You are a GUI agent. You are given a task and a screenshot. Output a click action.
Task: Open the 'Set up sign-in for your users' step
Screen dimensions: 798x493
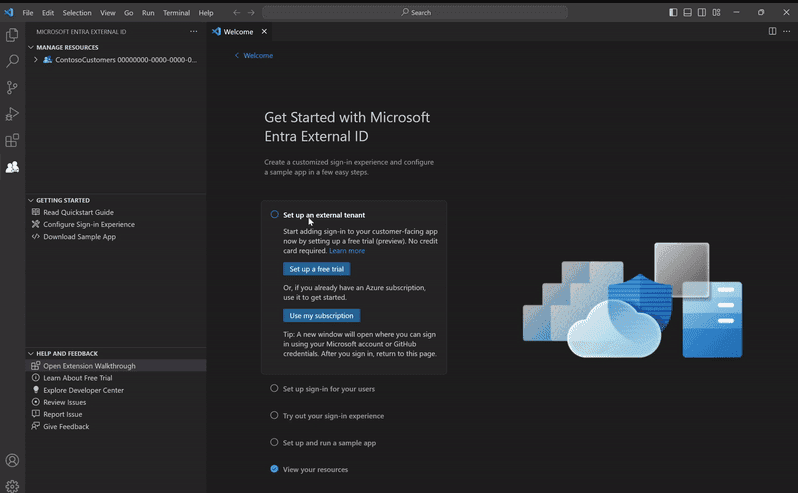coord(329,389)
